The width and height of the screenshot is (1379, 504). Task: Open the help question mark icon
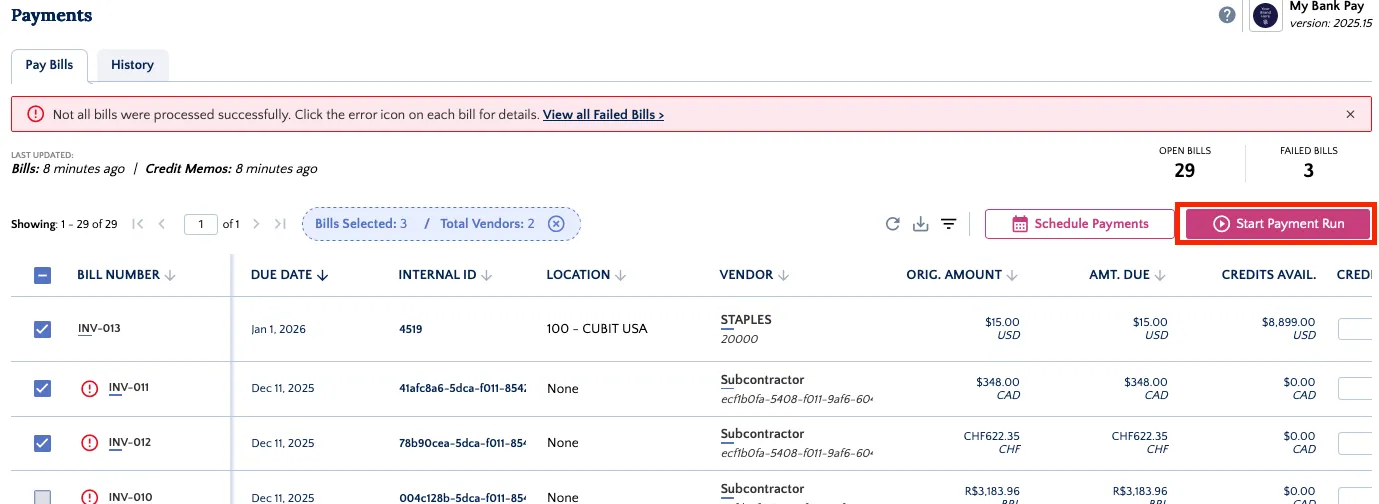coord(1227,15)
